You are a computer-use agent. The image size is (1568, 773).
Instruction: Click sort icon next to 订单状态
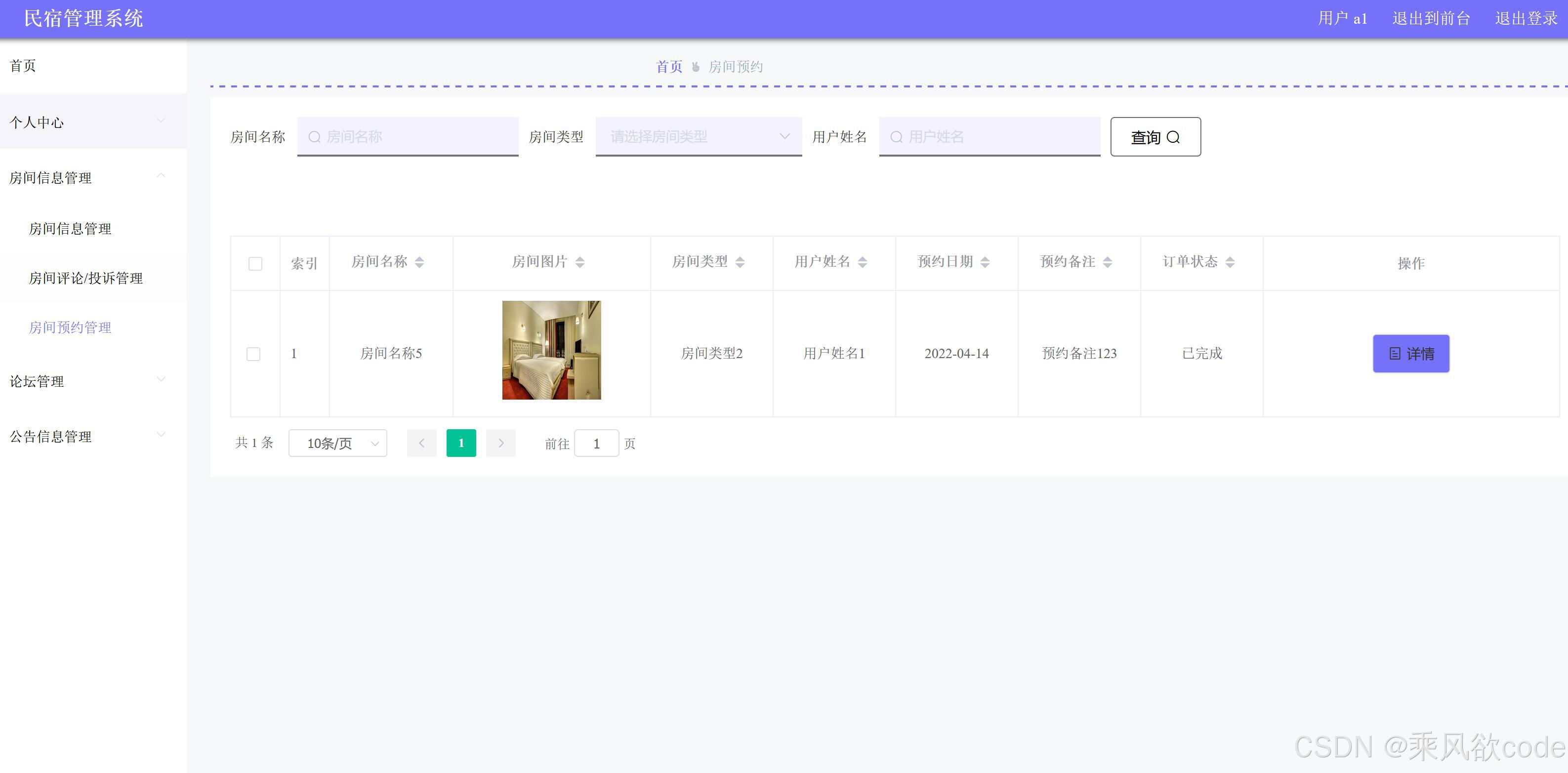[x=1230, y=262]
